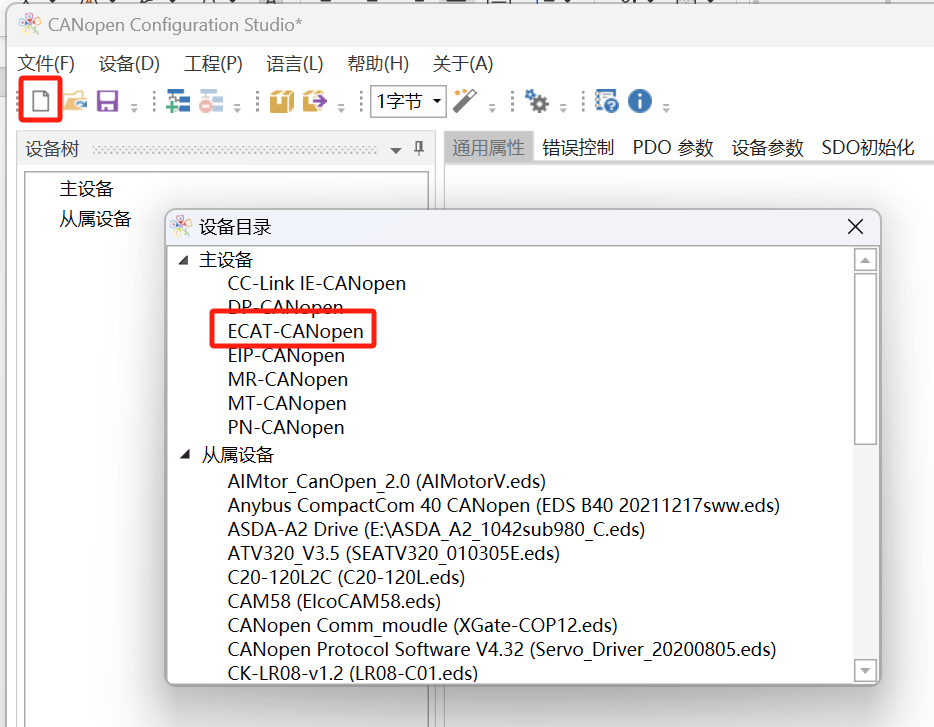Select CC-Link IE-CANopen master device
934x727 pixels.
(317, 284)
